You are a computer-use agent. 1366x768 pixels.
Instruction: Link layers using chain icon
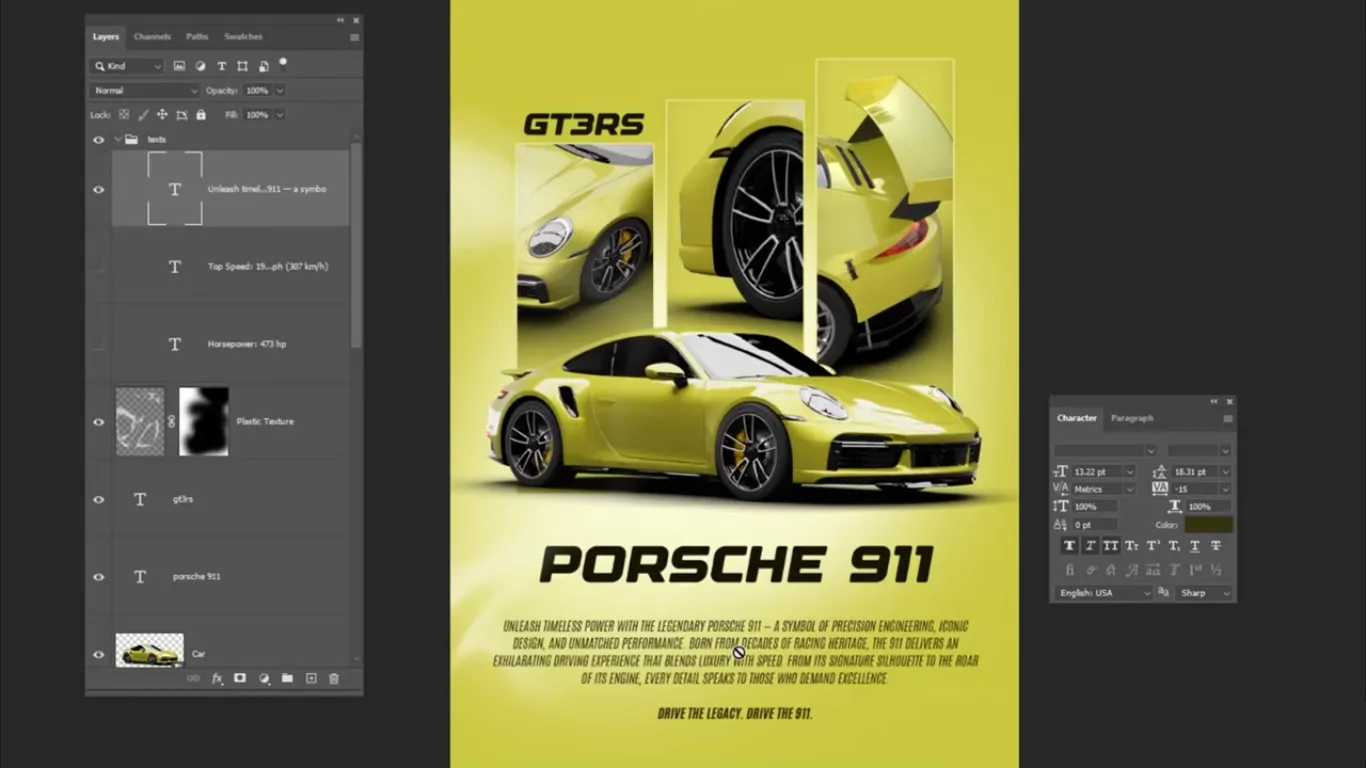pyautogui.click(x=191, y=678)
